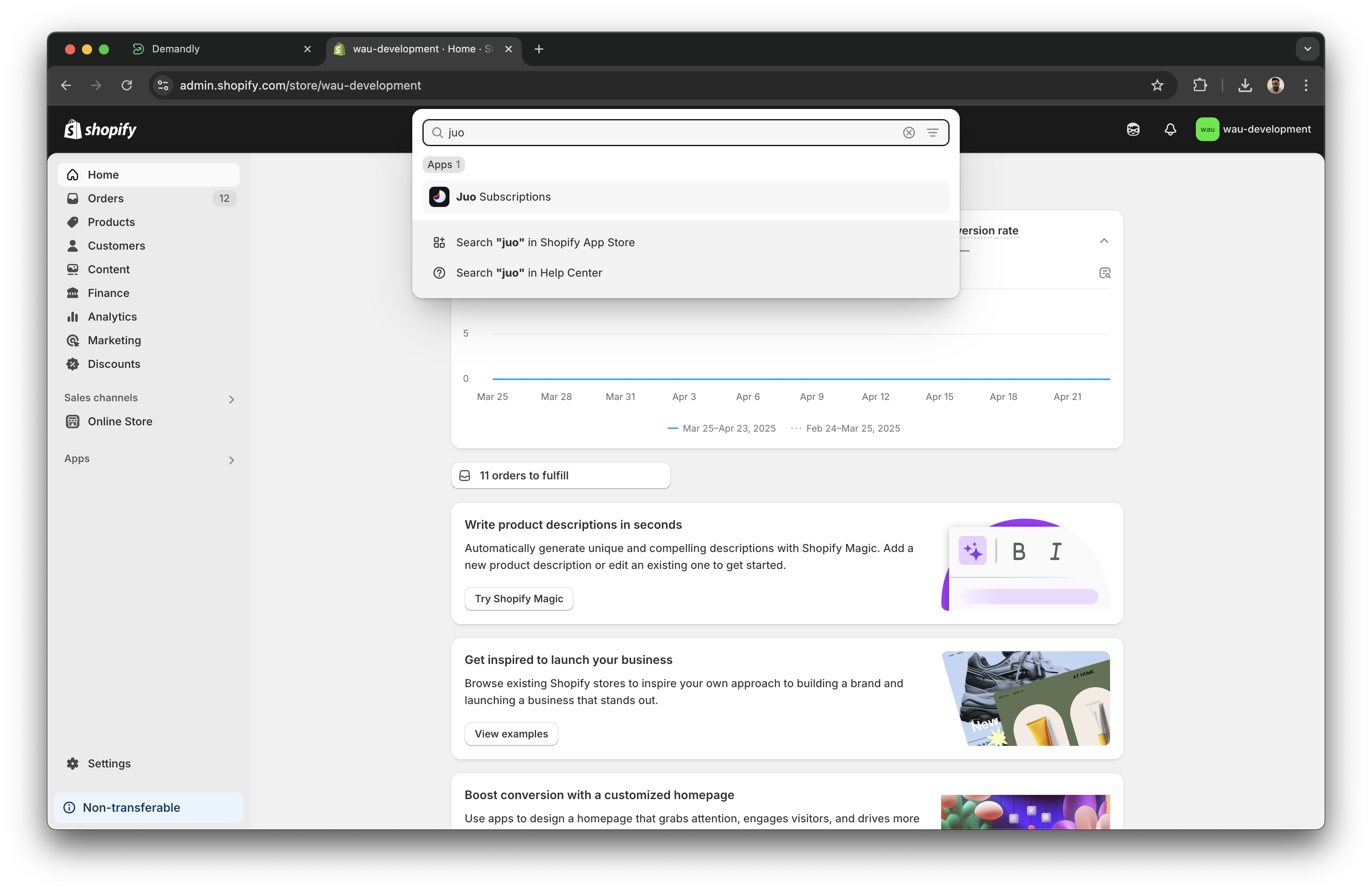This screenshot has height=892, width=1372.
Task: Expand the Apps section in the sidebar
Action: 232,460
